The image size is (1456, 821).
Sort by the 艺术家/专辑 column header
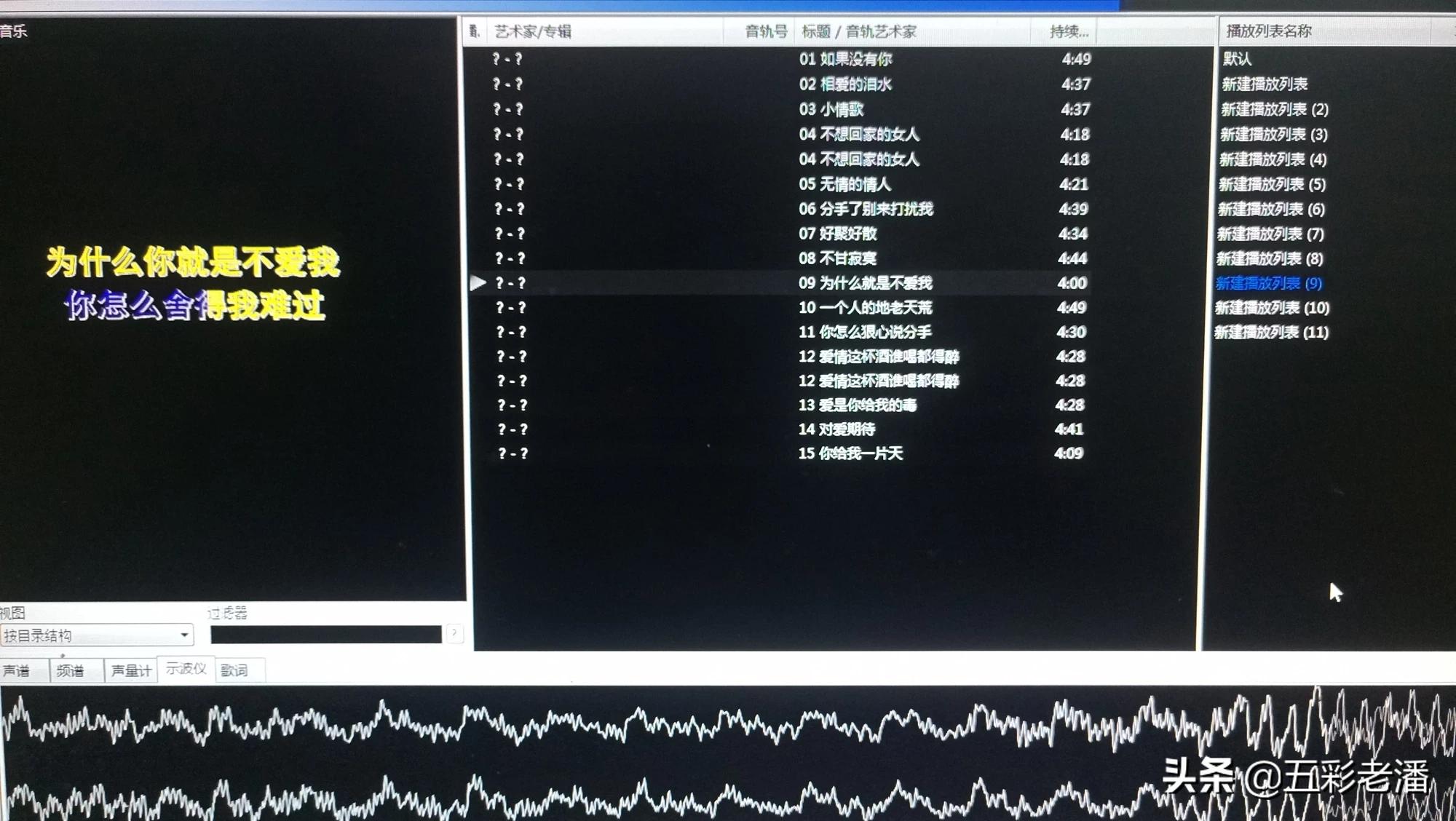coord(533,31)
